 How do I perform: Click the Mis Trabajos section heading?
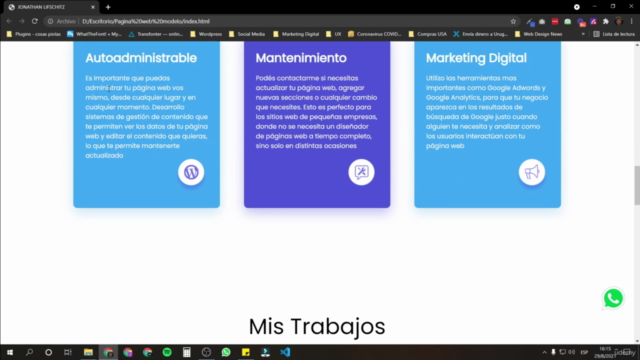click(x=317, y=327)
